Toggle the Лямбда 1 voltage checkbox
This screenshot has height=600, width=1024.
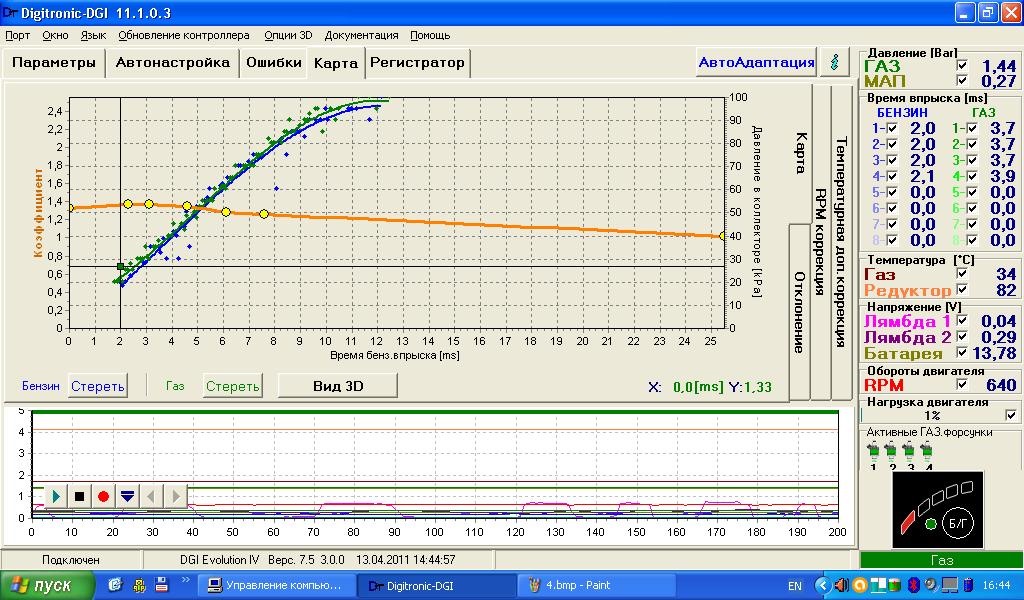coord(961,321)
